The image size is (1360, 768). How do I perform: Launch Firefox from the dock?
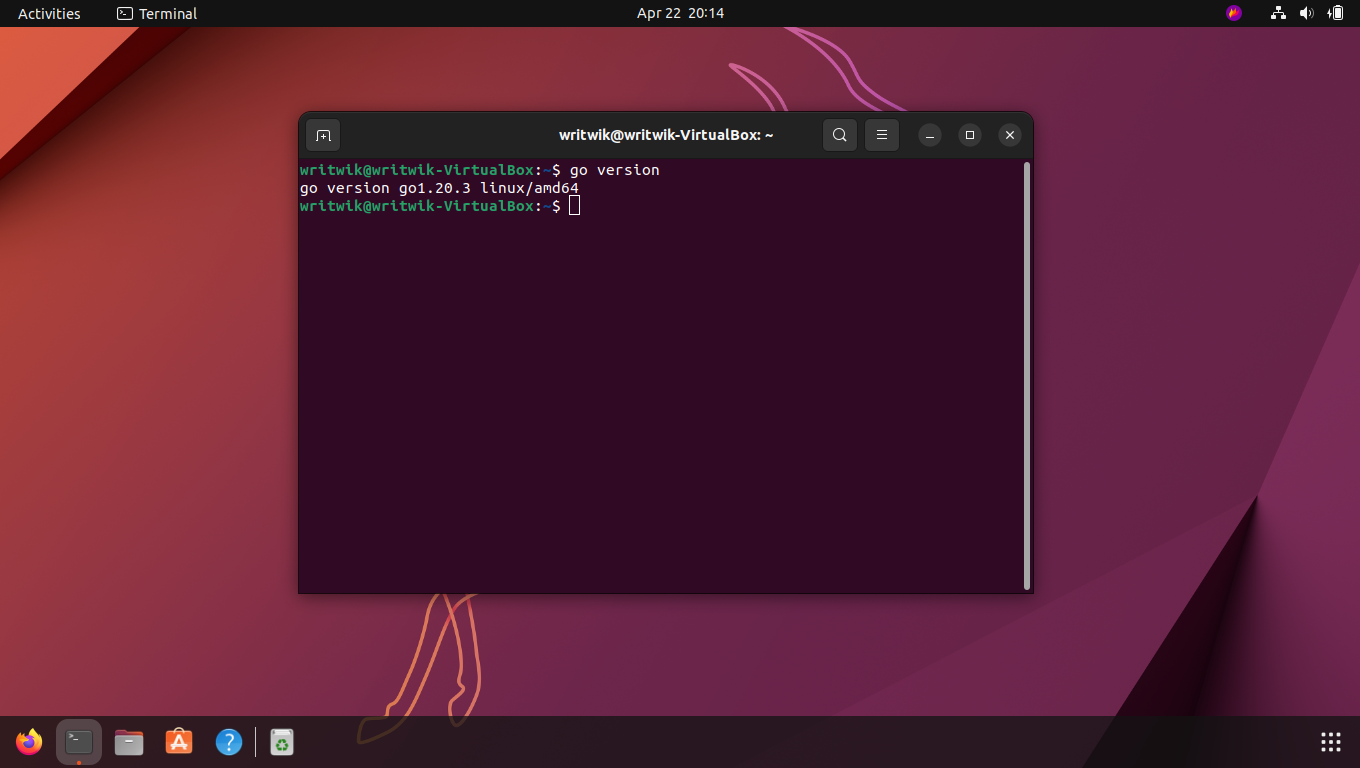pos(28,741)
